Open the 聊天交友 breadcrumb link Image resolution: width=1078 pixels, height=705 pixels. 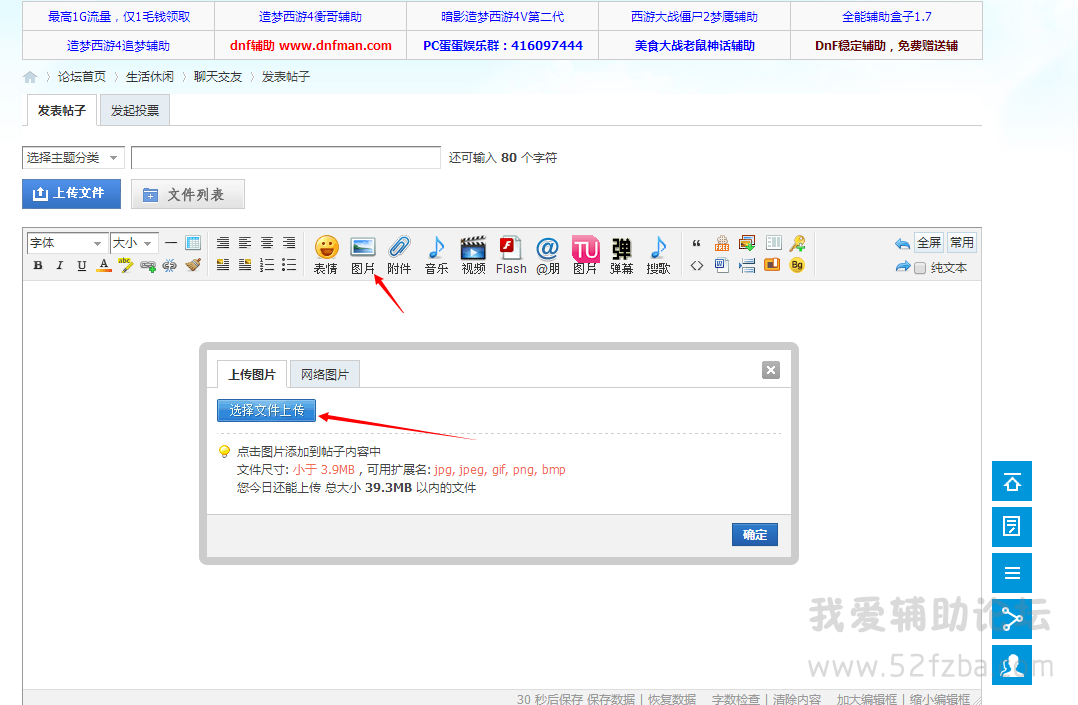[x=218, y=76]
